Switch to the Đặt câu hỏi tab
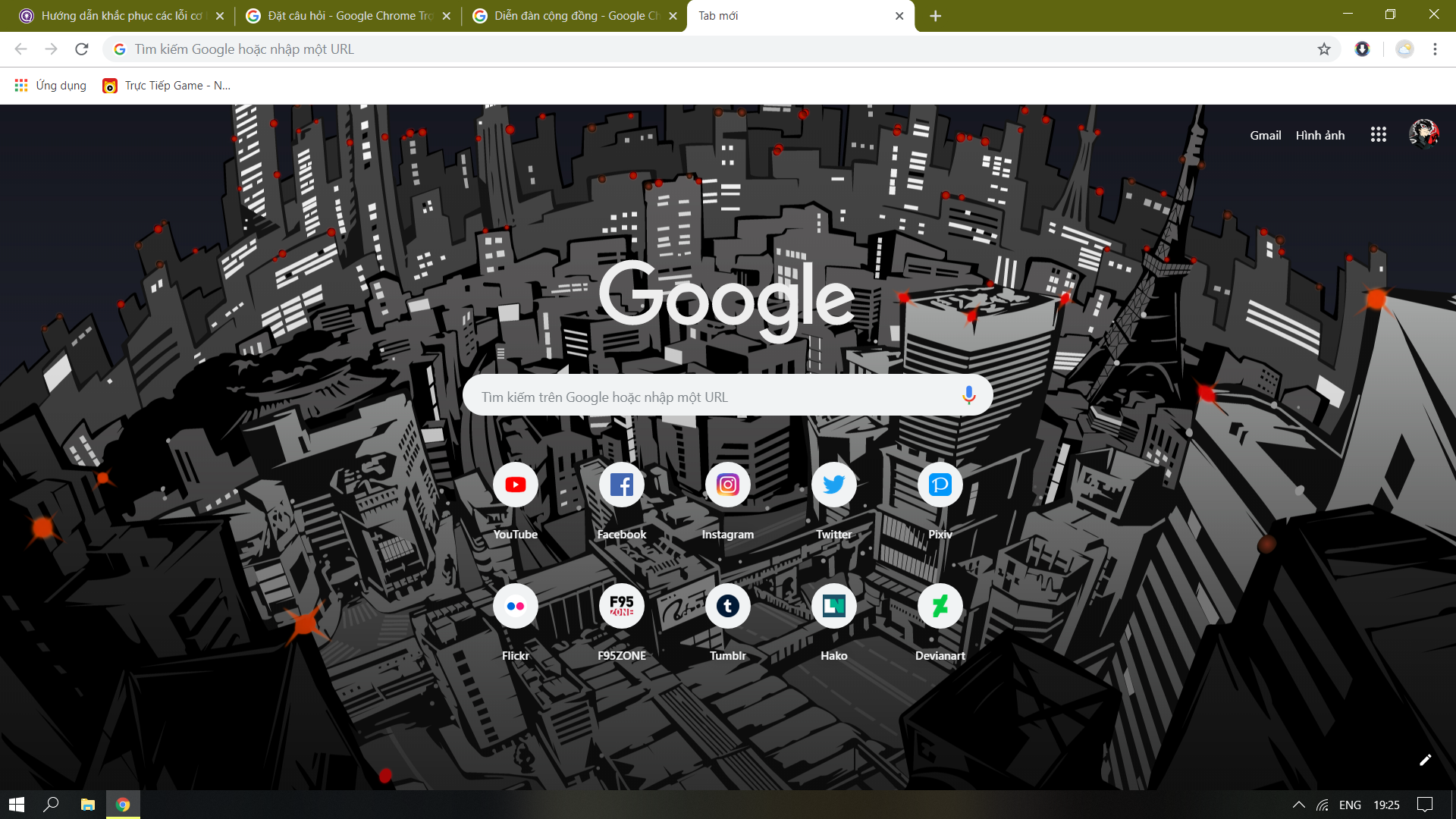Image resolution: width=1456 pixels, height=819 pixels. click(x=349, y=16)
